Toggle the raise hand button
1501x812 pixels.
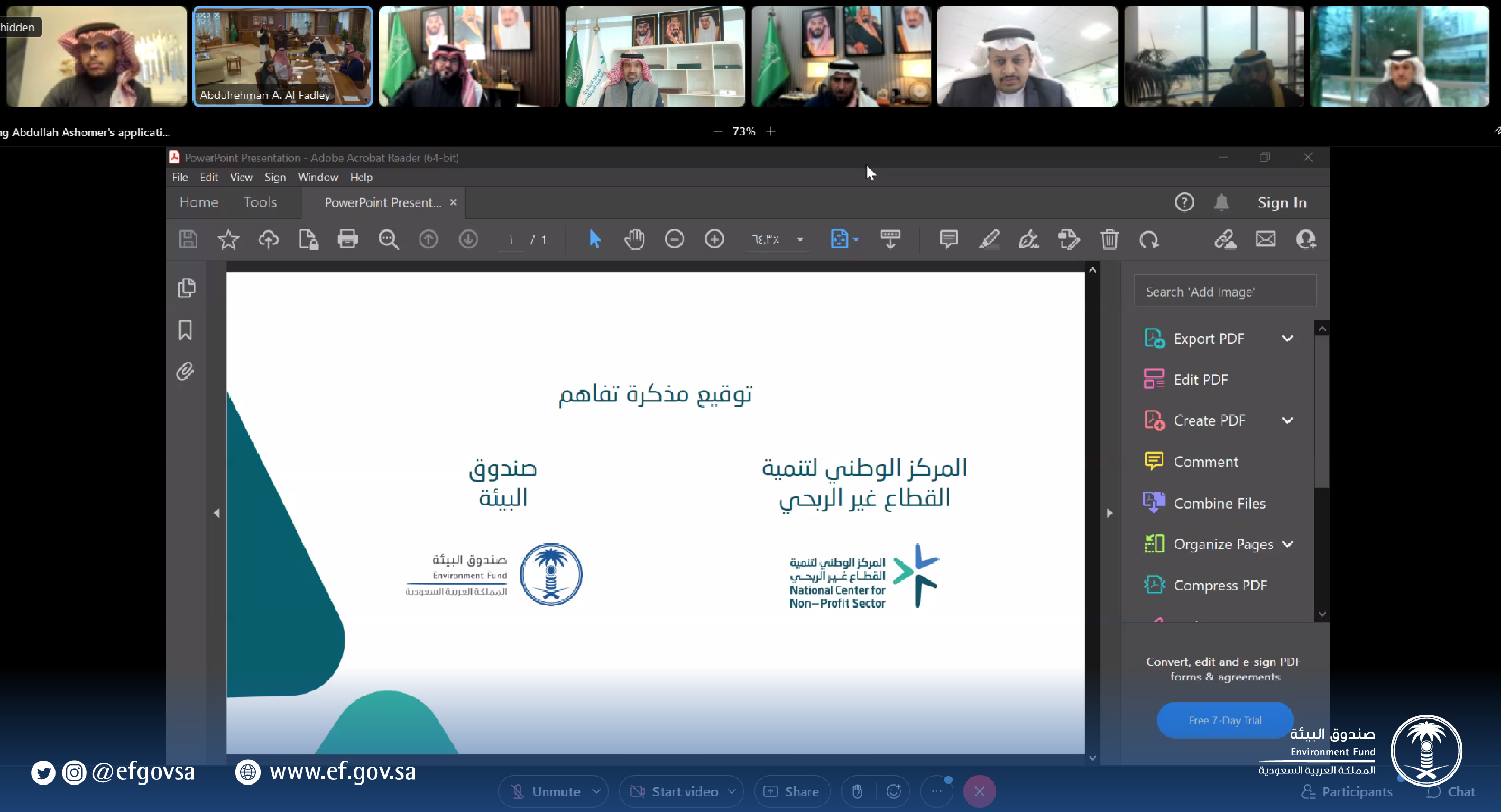[857, 791]
